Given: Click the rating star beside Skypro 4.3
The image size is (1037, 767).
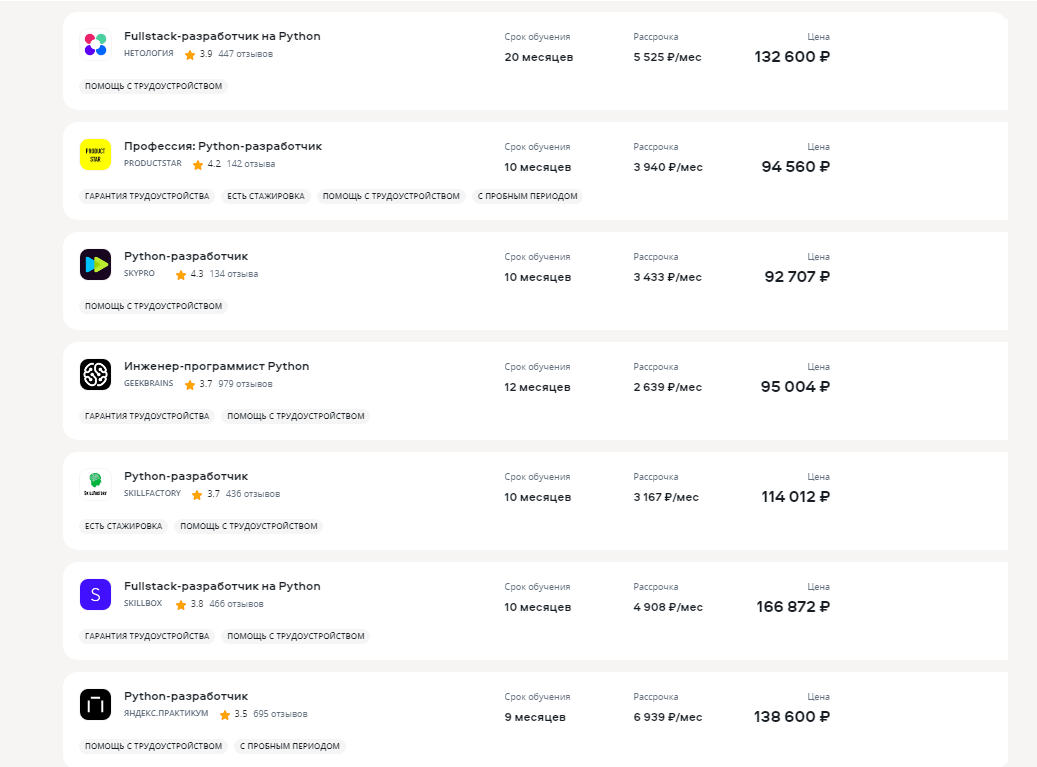Looking at the screenshot, I should (181, 275).
